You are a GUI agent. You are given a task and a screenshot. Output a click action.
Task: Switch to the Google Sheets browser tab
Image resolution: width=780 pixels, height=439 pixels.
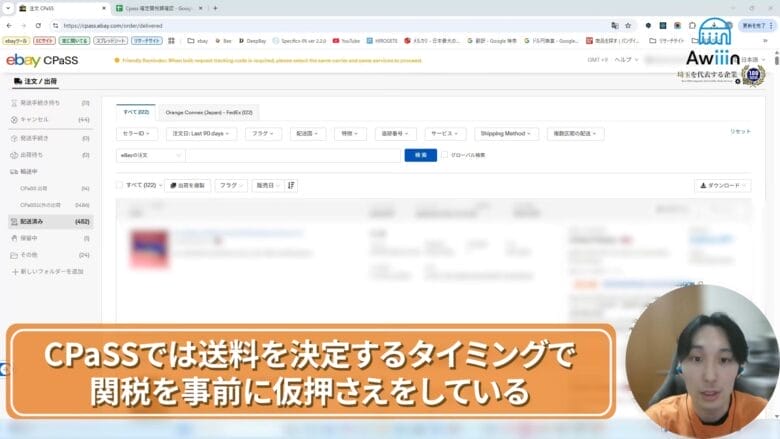(x=159, y=8)
